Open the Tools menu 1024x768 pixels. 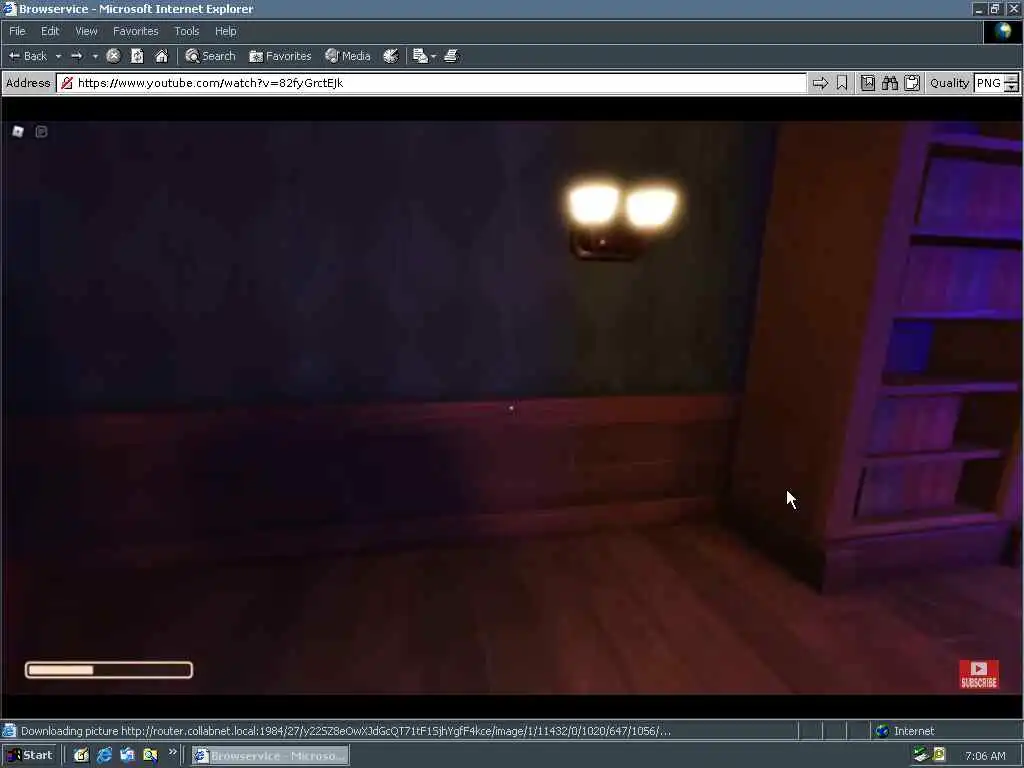tap(186, 31)
